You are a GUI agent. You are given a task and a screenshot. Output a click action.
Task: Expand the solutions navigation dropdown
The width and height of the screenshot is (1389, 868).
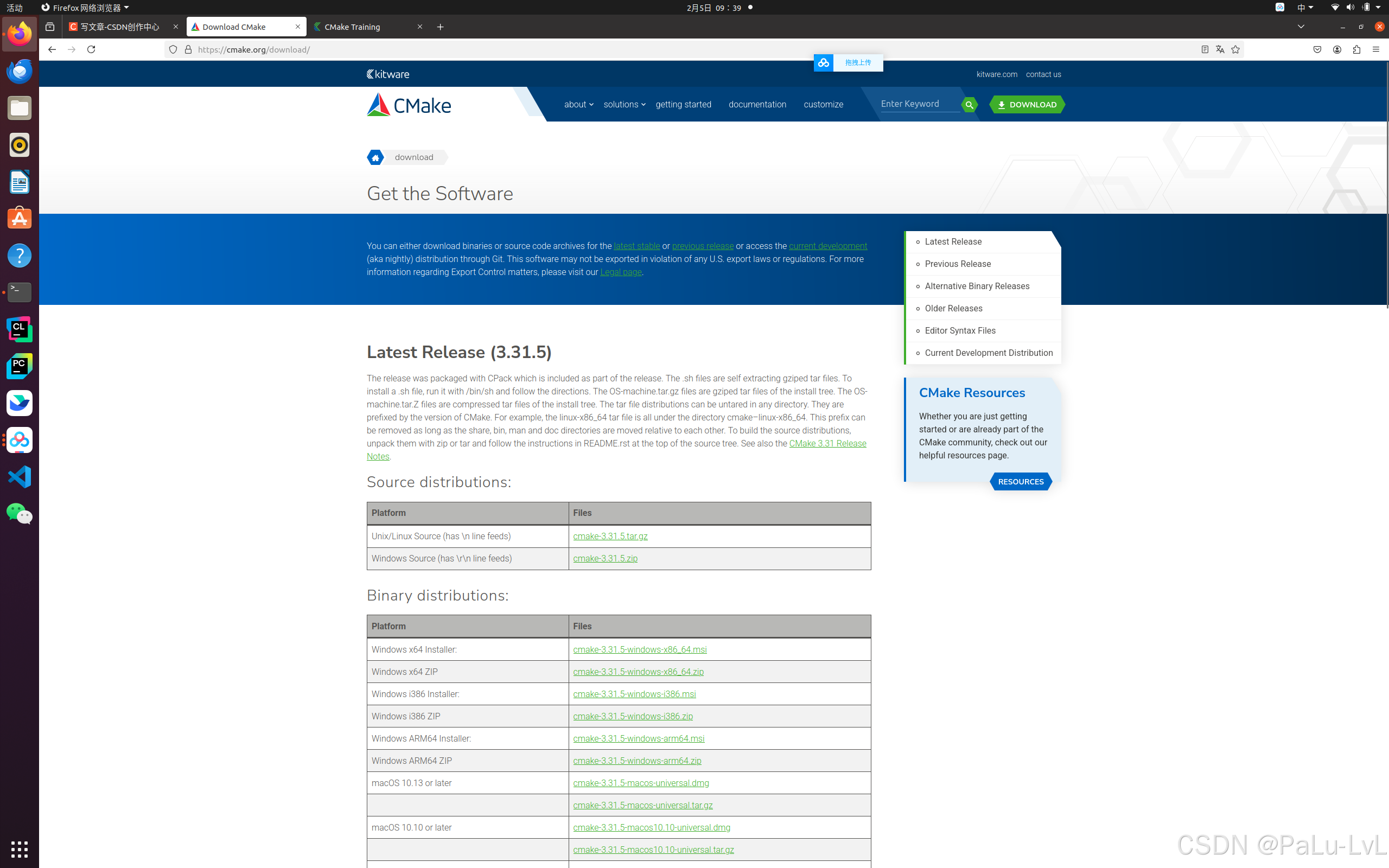click(624, 105)
